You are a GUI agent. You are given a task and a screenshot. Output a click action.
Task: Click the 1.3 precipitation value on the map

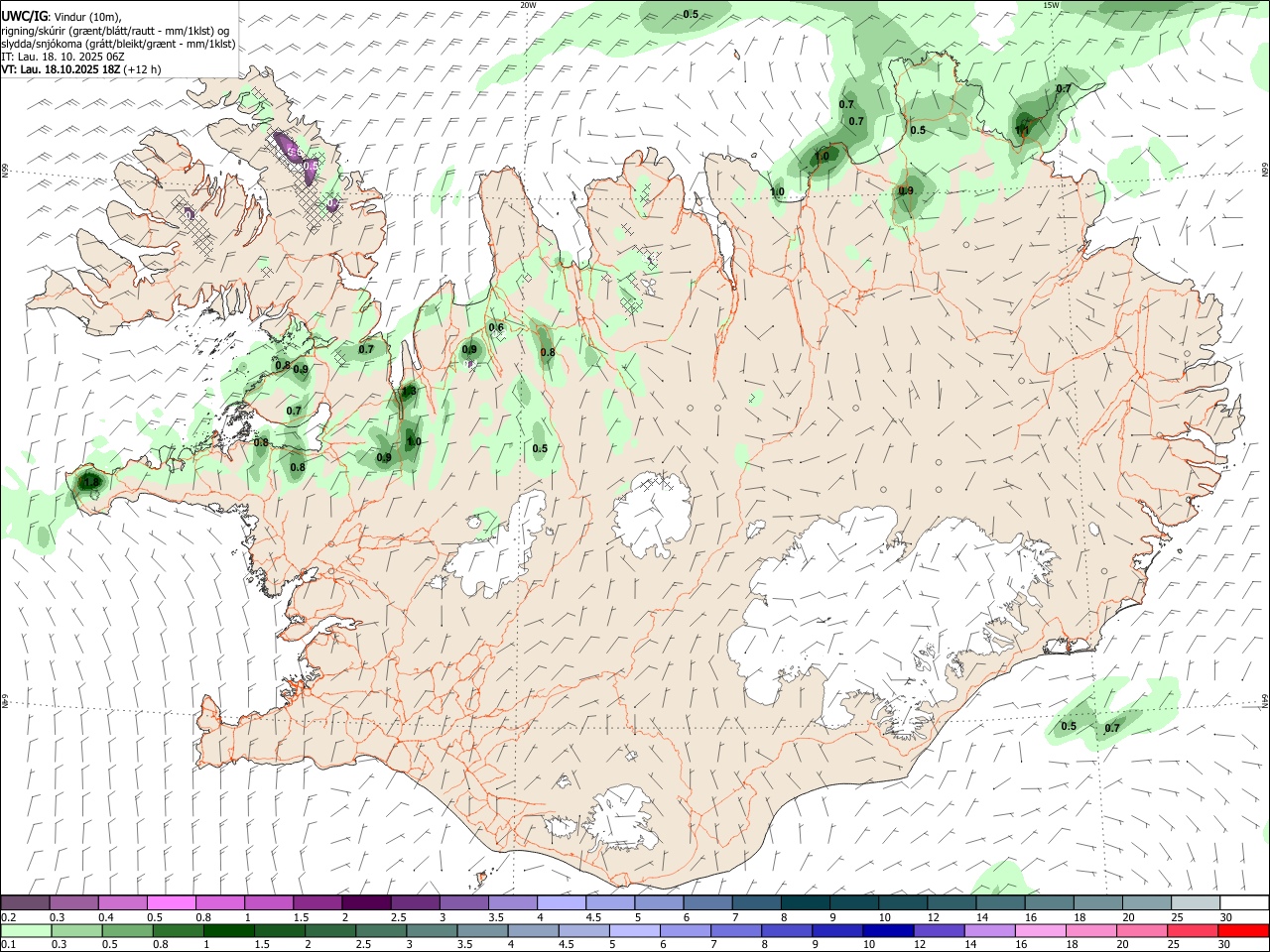[409, 393]
